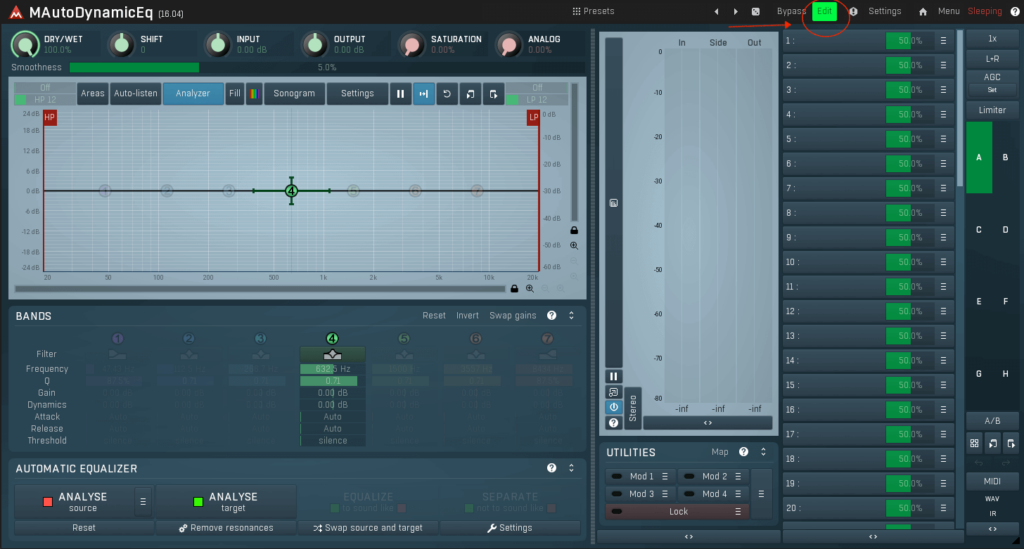This screenshot has width=1024, height=549.
Task: Collapse the Bands panel arrows
Action: (571, 315)
